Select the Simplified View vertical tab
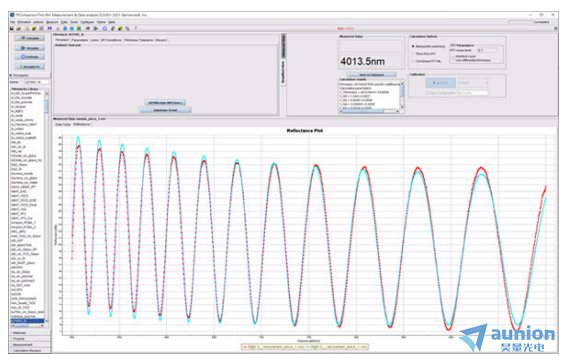This screenshot has height=363, width=567. pos(284,72)
